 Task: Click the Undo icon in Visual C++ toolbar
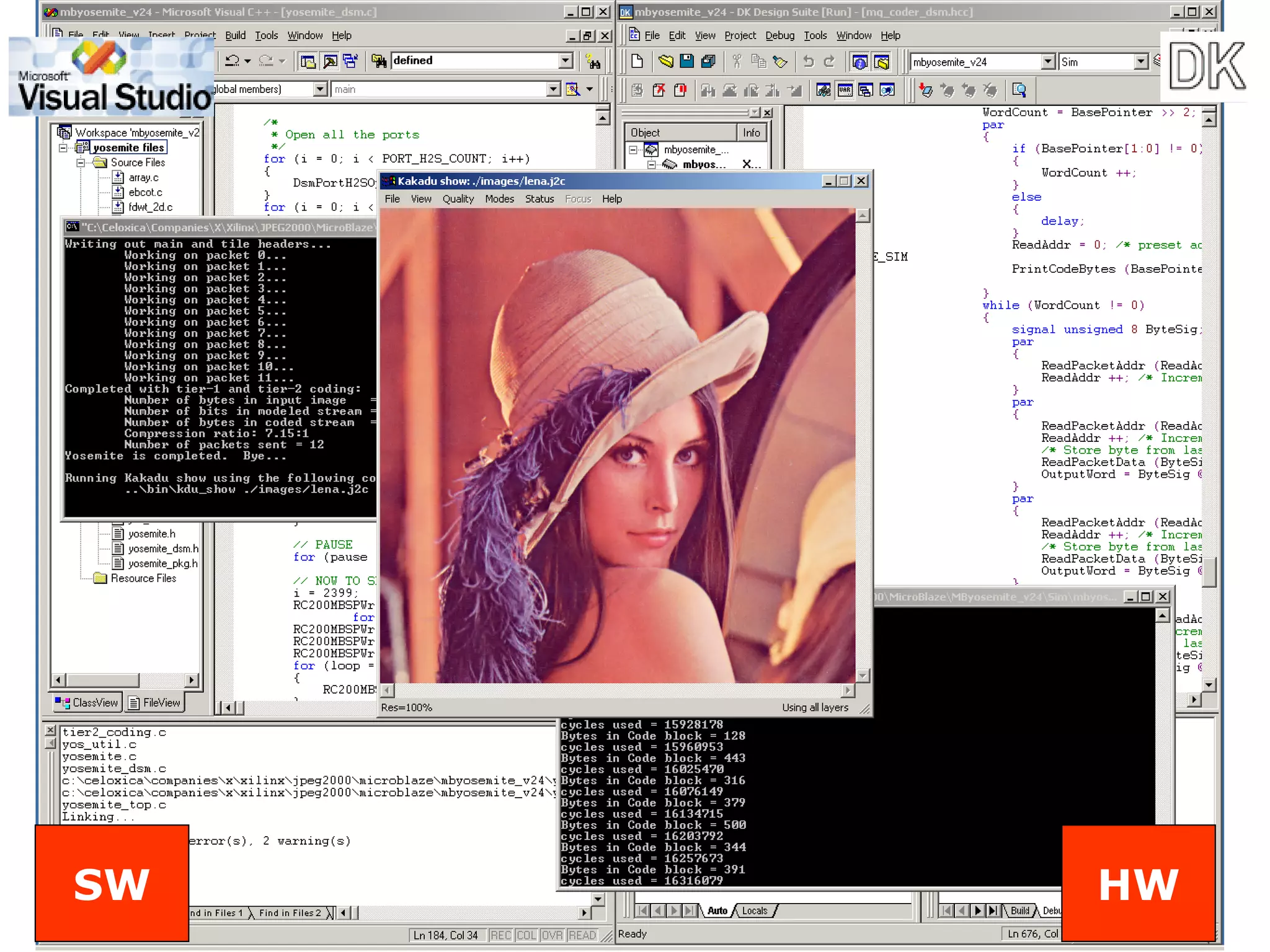[233, 61]
